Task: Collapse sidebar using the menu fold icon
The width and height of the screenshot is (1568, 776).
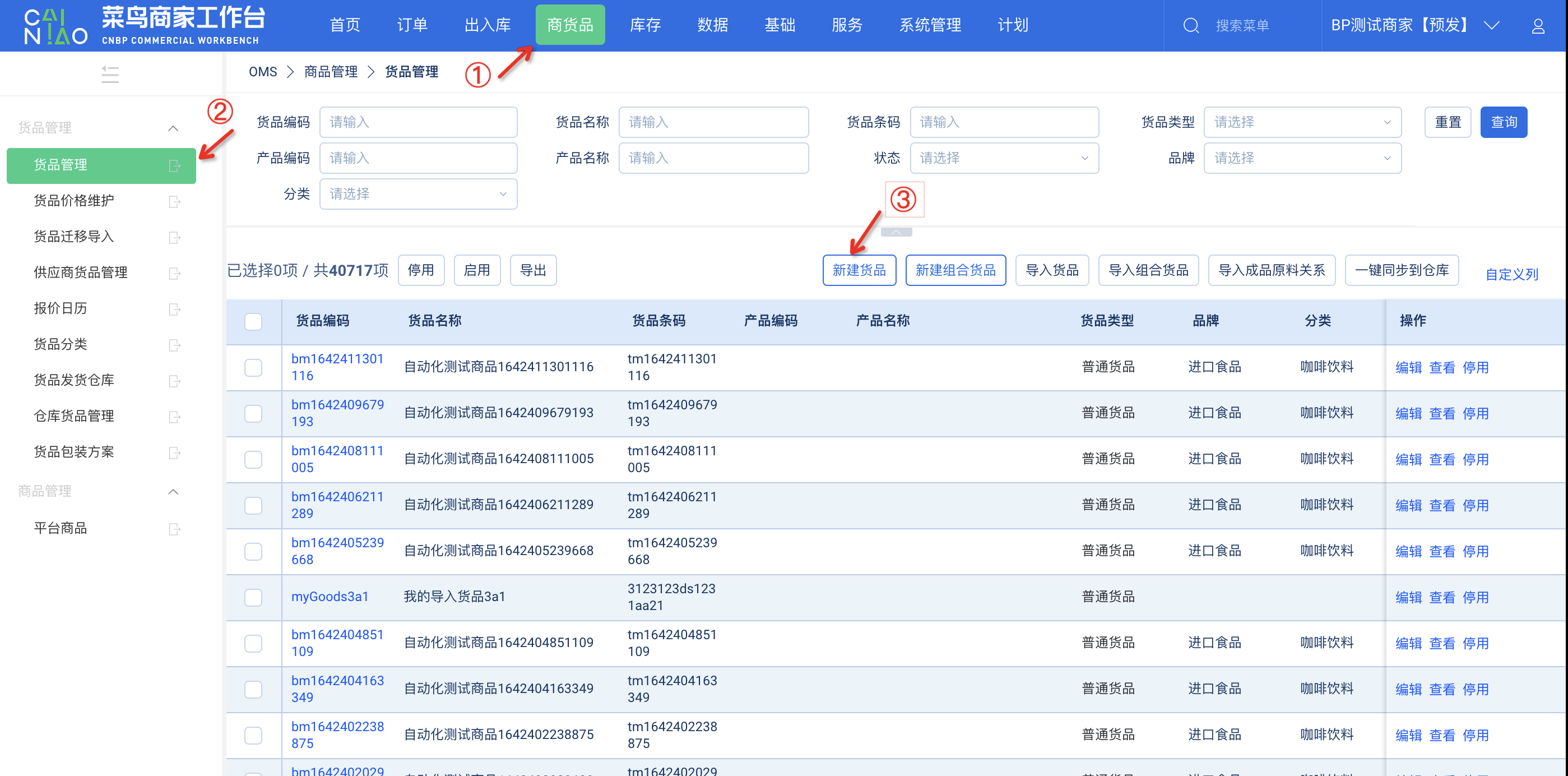Action: 110,75
